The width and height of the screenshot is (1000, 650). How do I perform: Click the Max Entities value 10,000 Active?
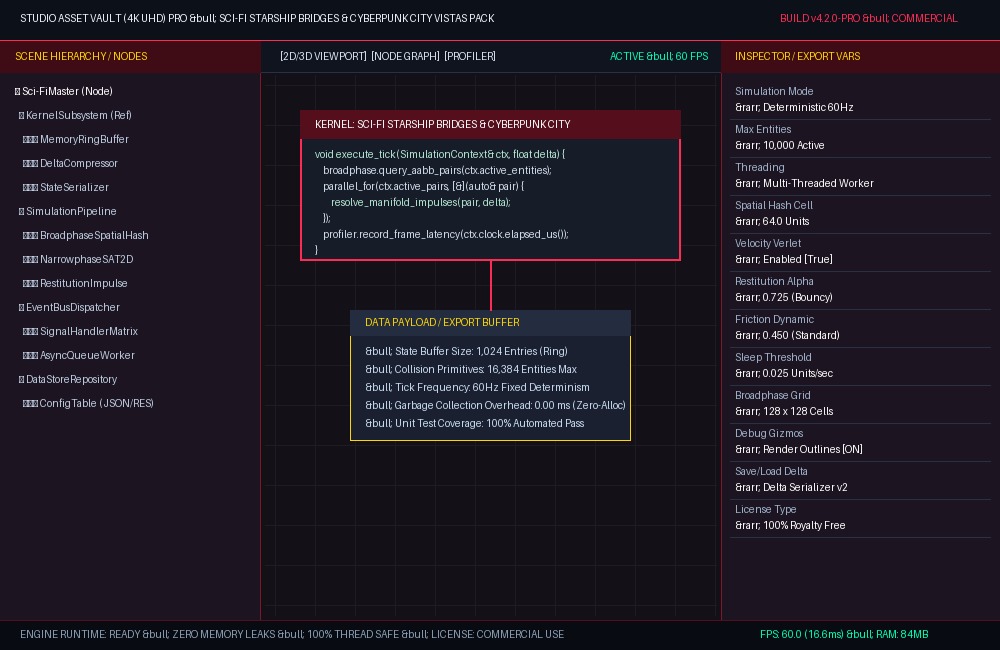tap(779, 145)
